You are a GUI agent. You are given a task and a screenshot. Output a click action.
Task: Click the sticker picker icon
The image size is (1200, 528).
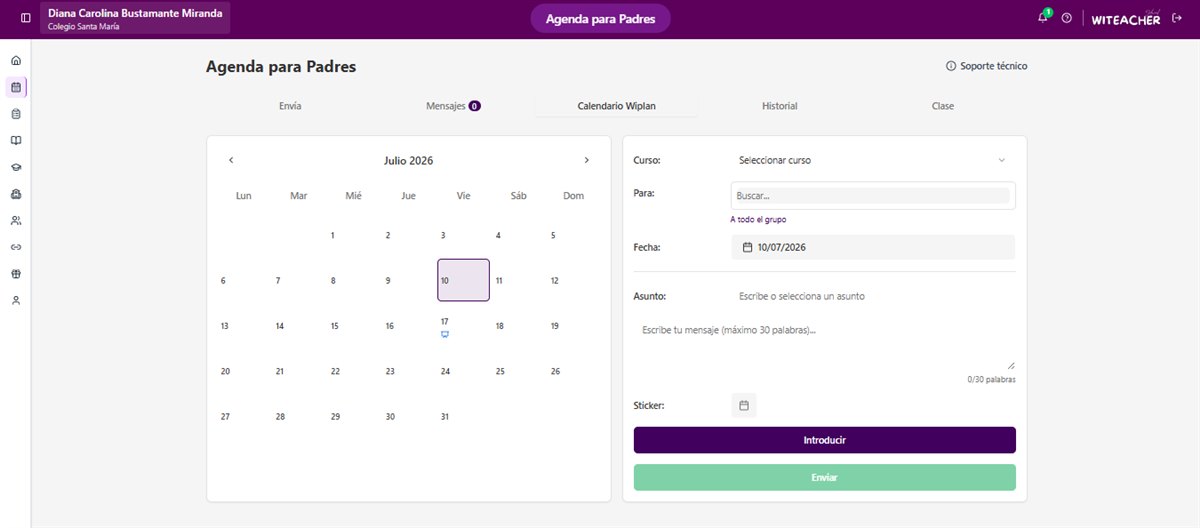click(744, 405)
